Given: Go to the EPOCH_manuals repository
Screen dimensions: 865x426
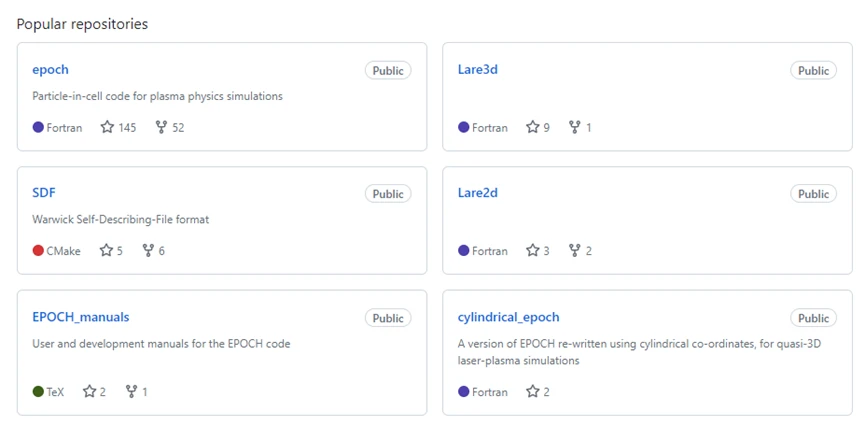Looking at the screenshot, I should [x=81, y=317].
